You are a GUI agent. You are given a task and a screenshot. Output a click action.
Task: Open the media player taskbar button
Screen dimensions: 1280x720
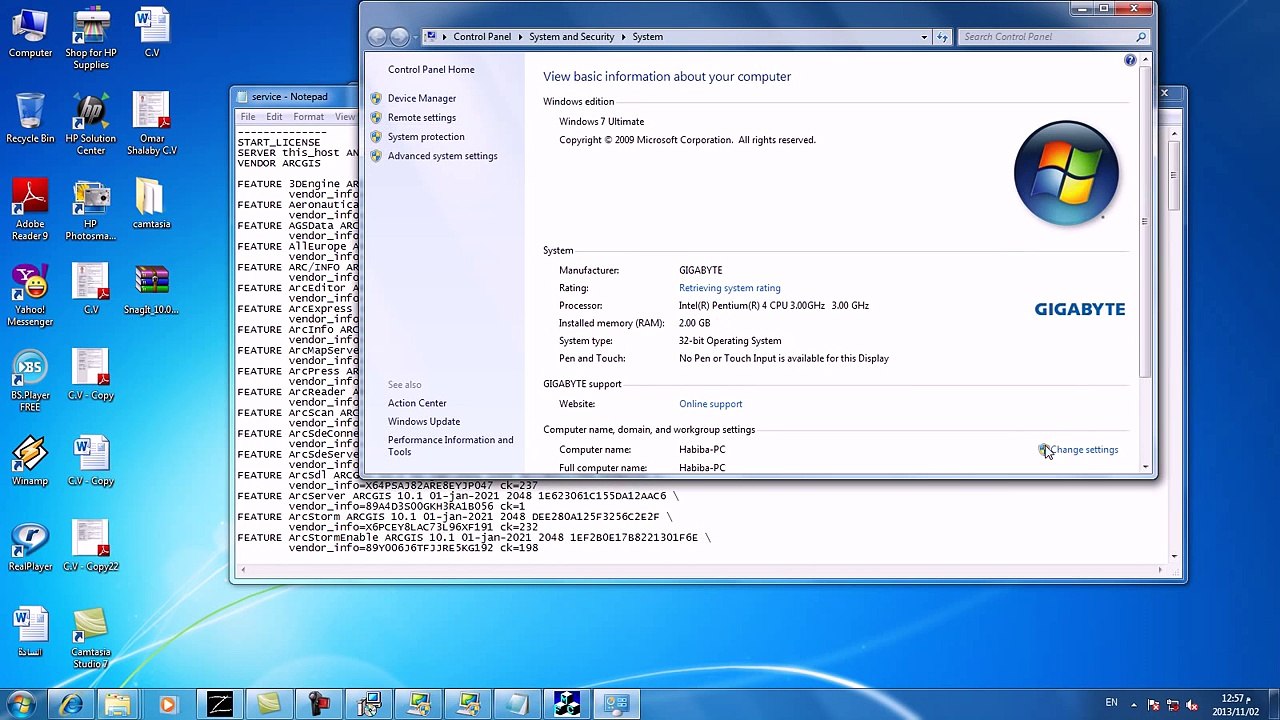(x=168, y=705)
